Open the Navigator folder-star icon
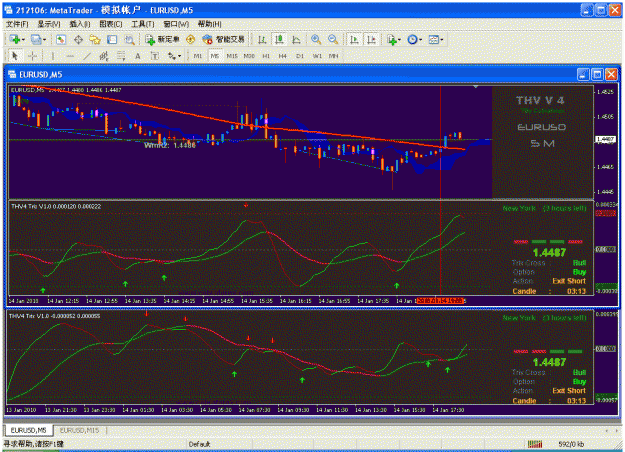Viewport: 625px width, 452px height. [x=95, y=39]
